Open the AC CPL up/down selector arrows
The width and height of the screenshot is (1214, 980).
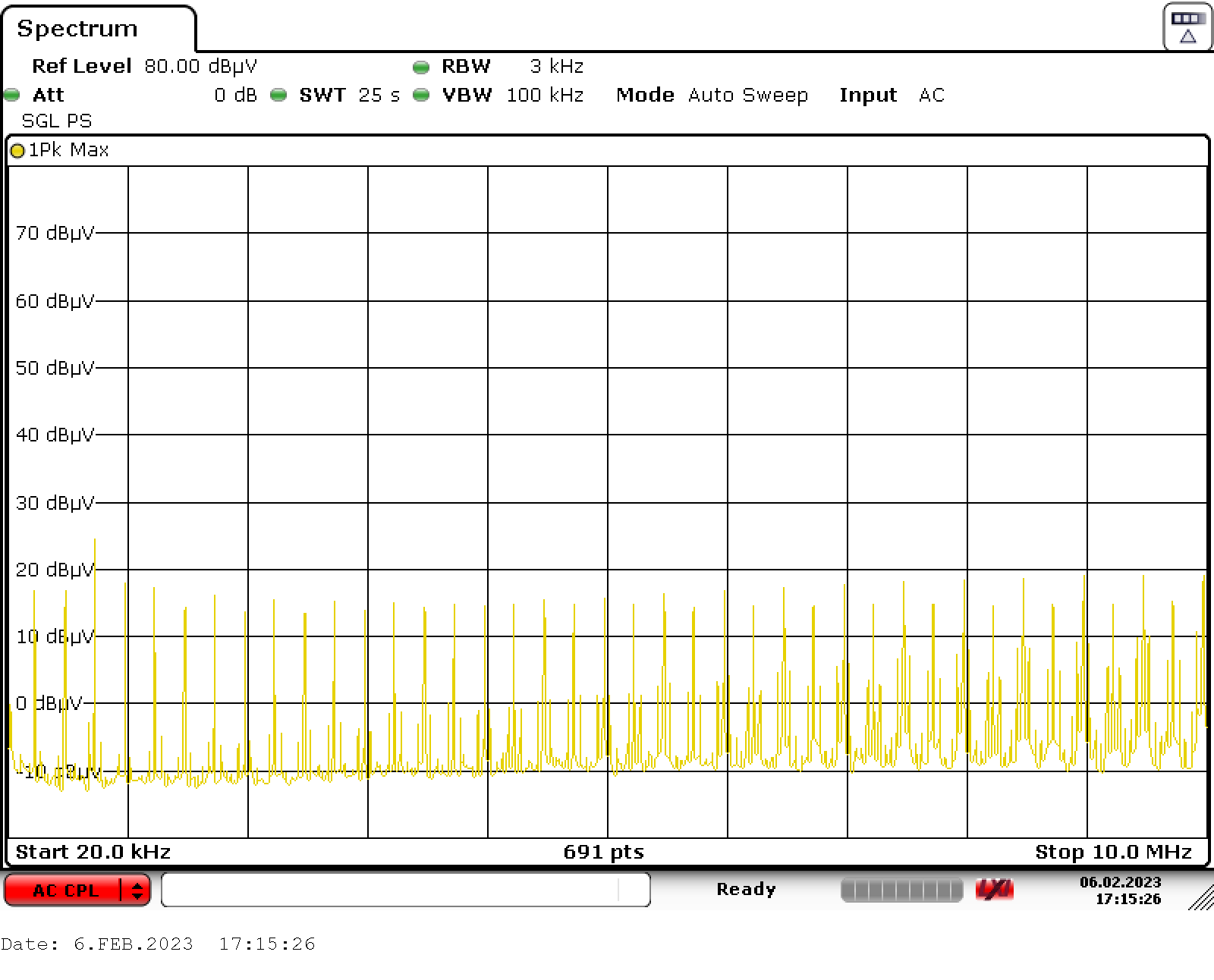pos(135,890)
